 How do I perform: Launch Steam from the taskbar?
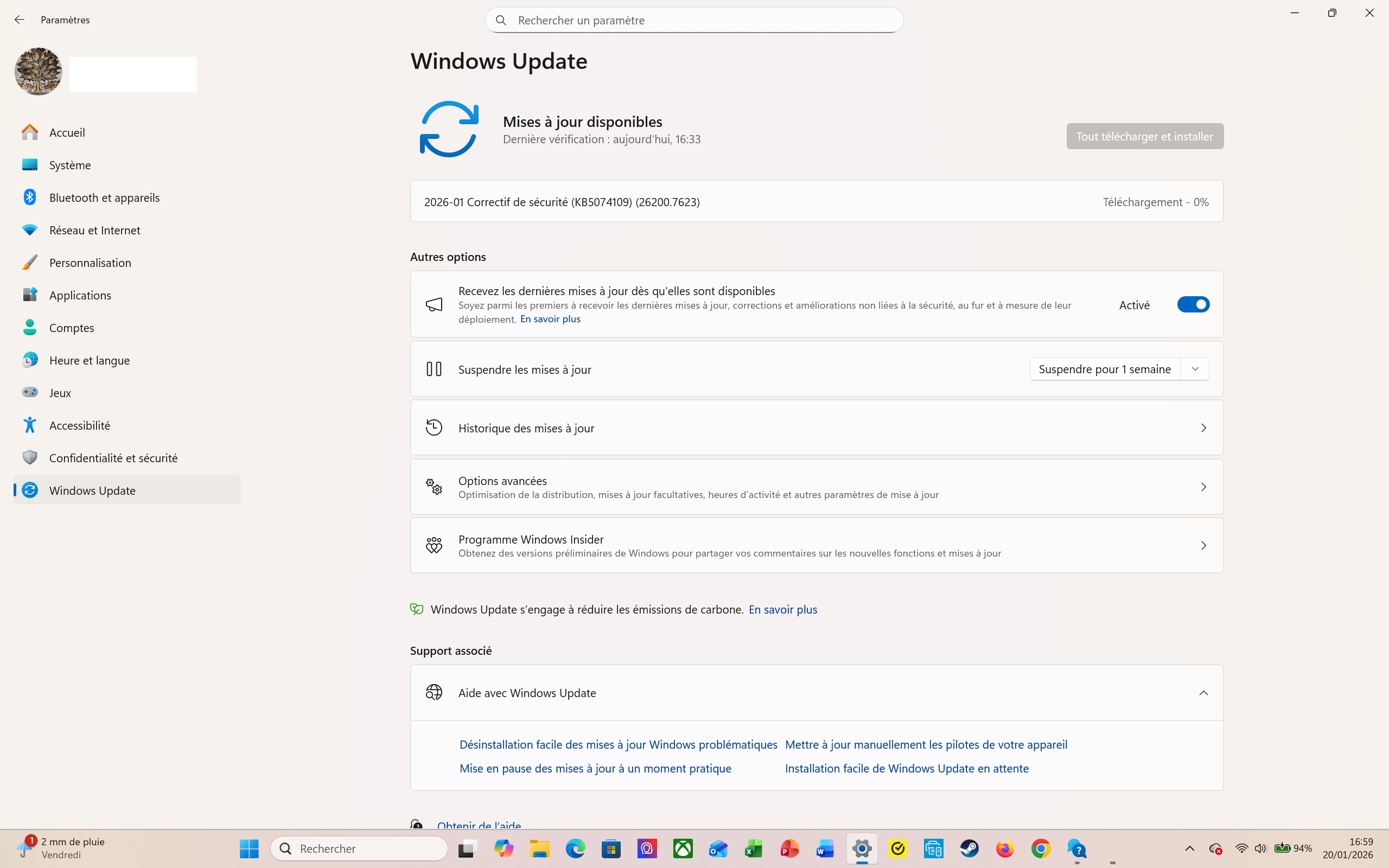click(970, 848)
